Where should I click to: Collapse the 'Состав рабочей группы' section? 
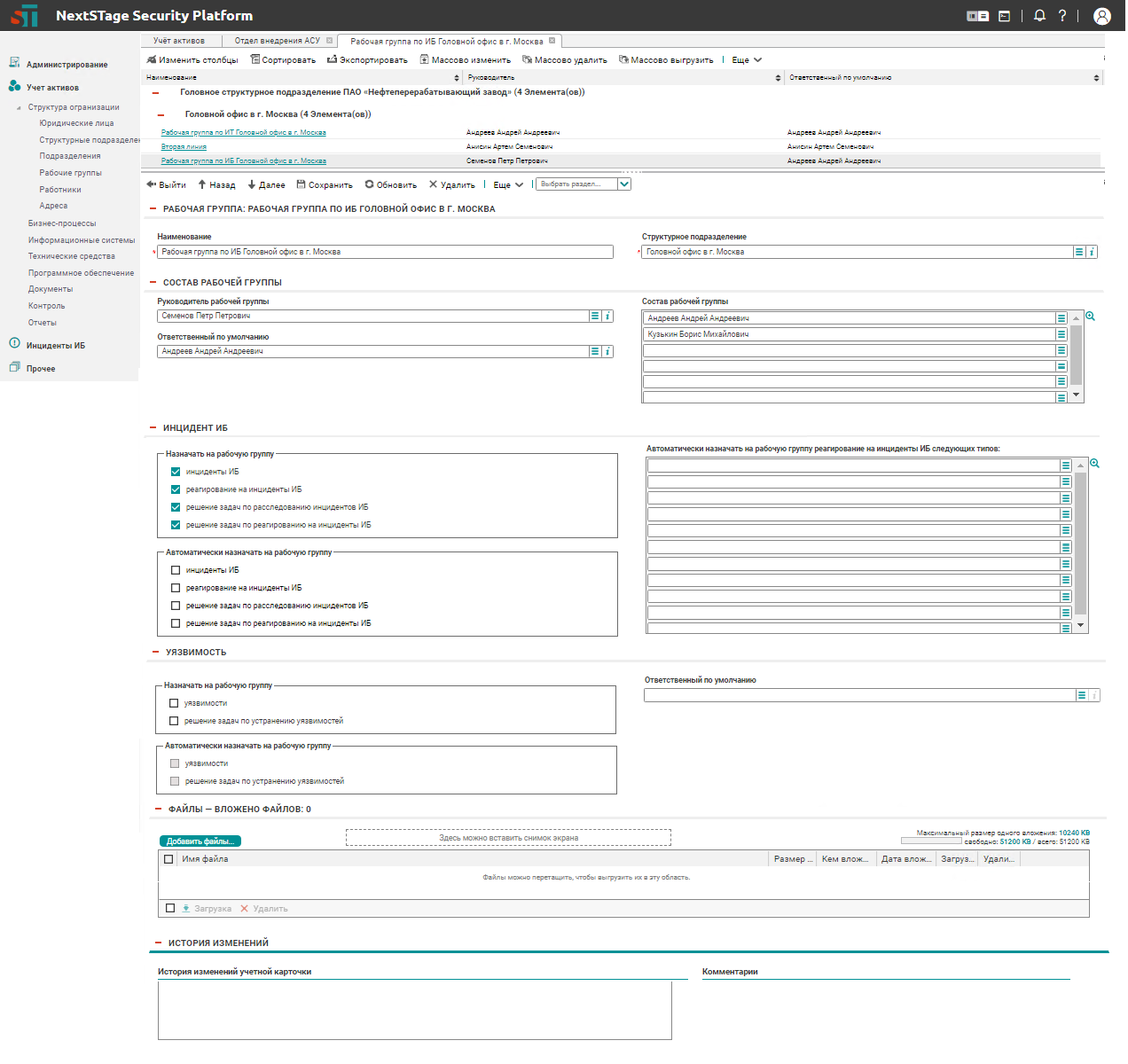pyautogui.click(x=153, y=282)
